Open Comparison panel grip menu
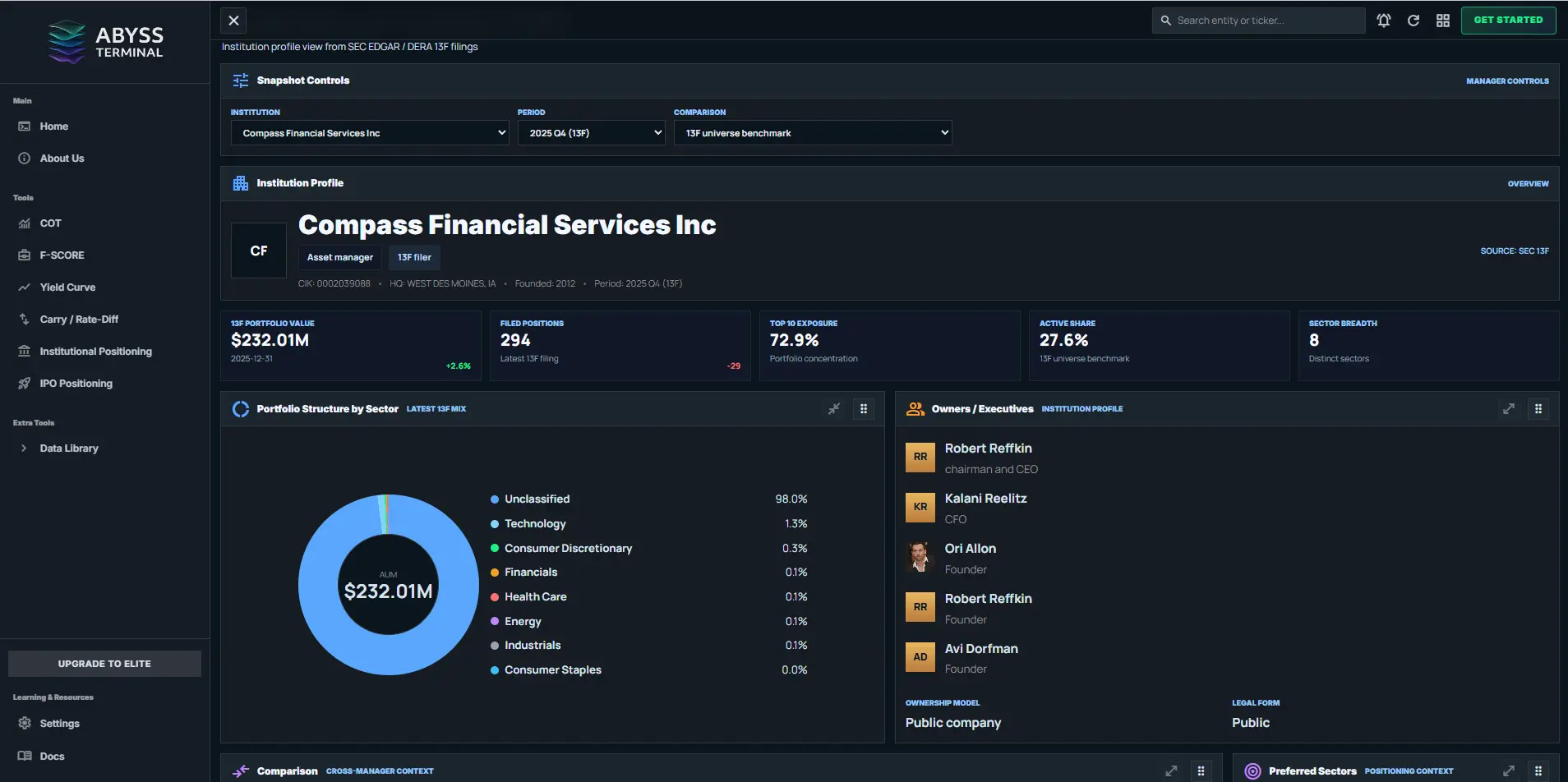The height and width of the screenshot is (782, 1568). pyautogui.click(x=1201, y=771)
